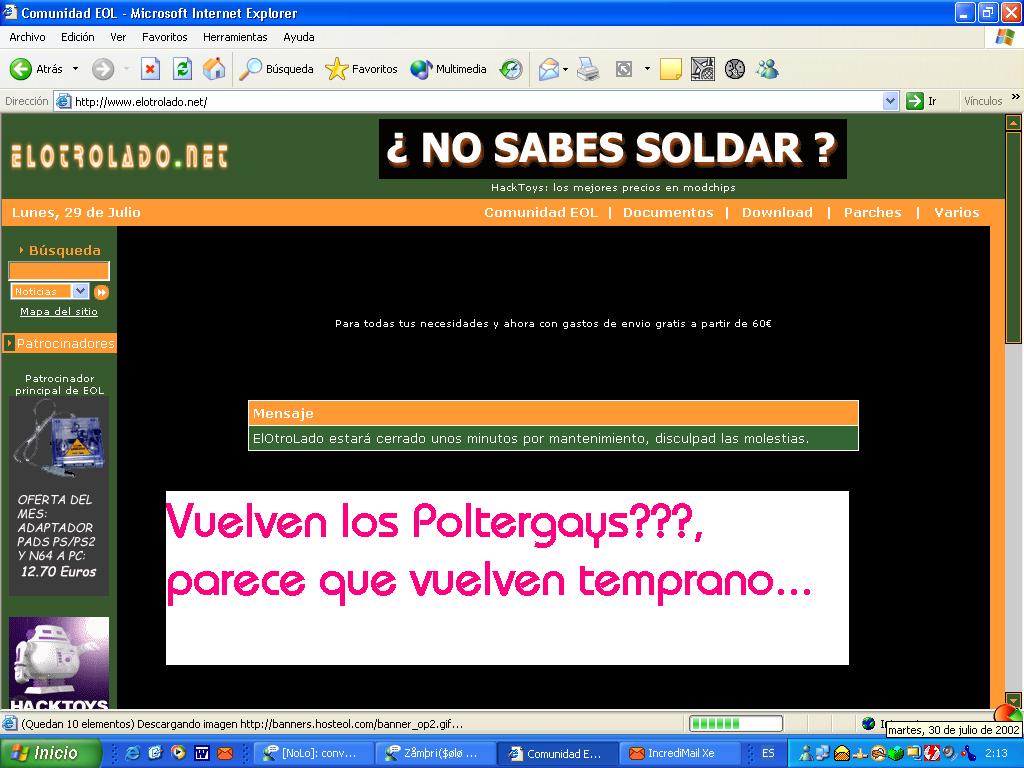Open the Edición menu

tap(78, 37)
